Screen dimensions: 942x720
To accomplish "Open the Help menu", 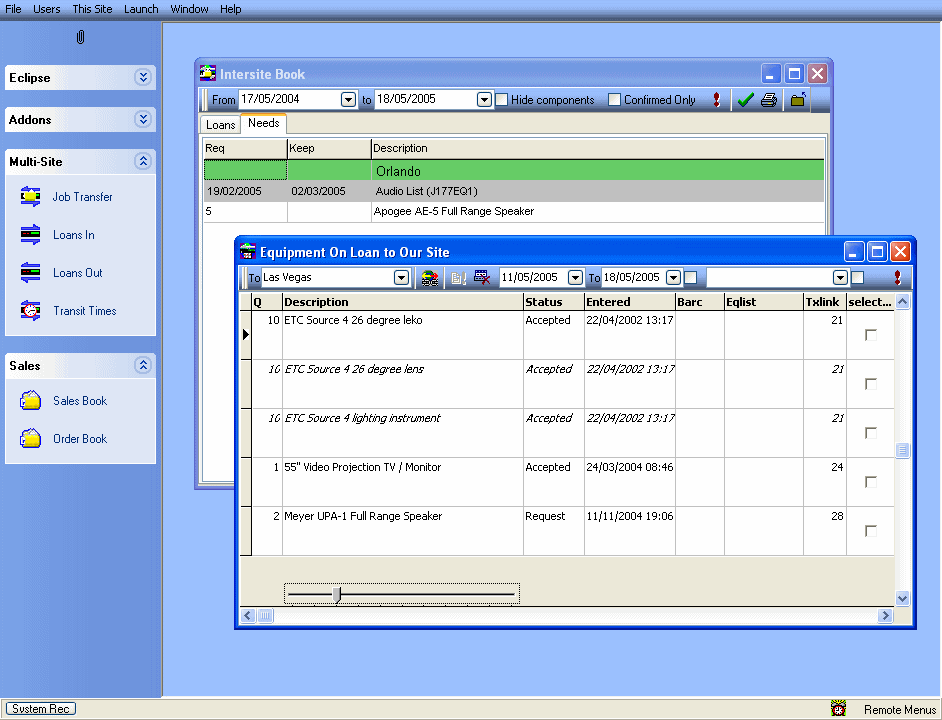I will click(230, 9).
